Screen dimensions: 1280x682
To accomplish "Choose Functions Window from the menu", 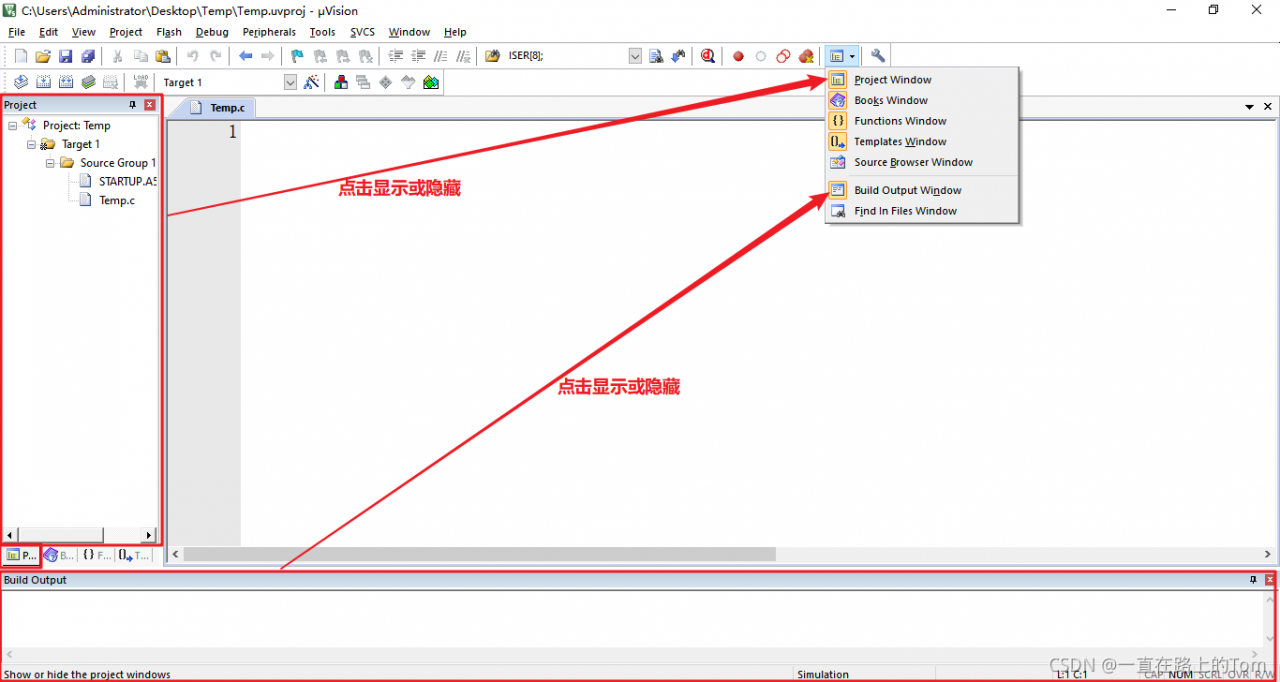I will [921, 121].
